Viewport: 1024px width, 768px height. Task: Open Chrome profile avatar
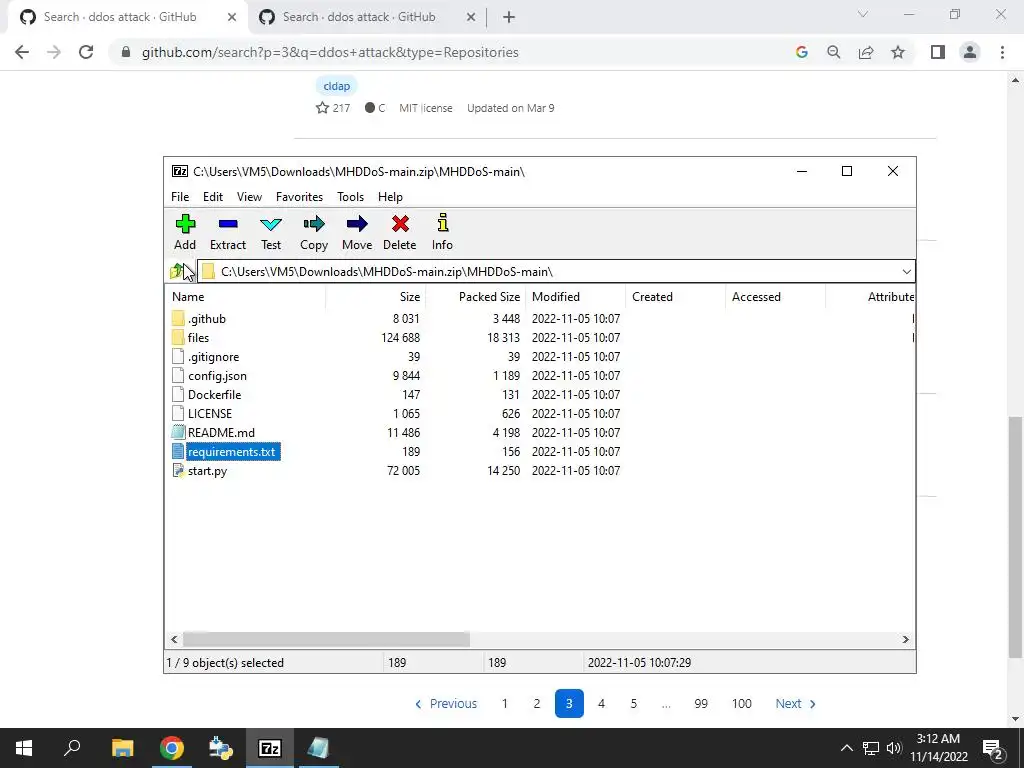[x=970, y=52]
